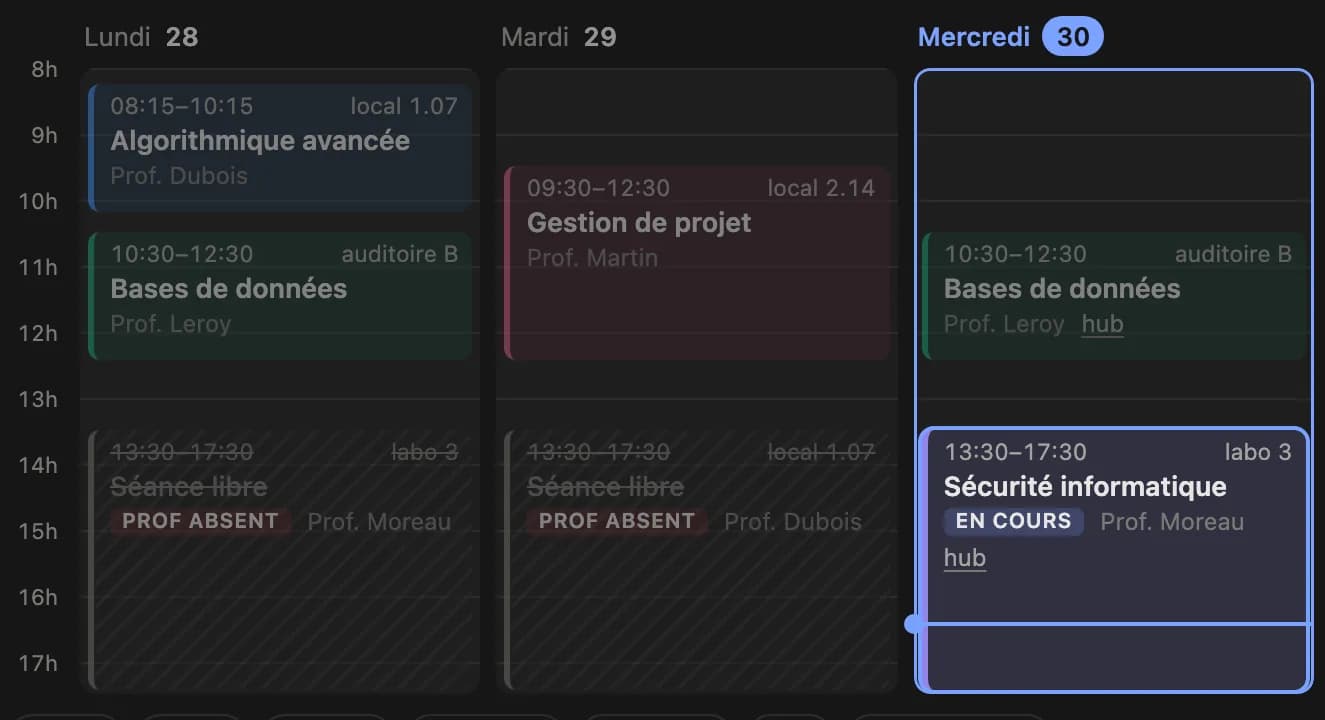Image resolution: width=1325 pixels, height=720 pixels.
Task: Open Monday's cancelled Séance libre card
Action: click(280, 560)
